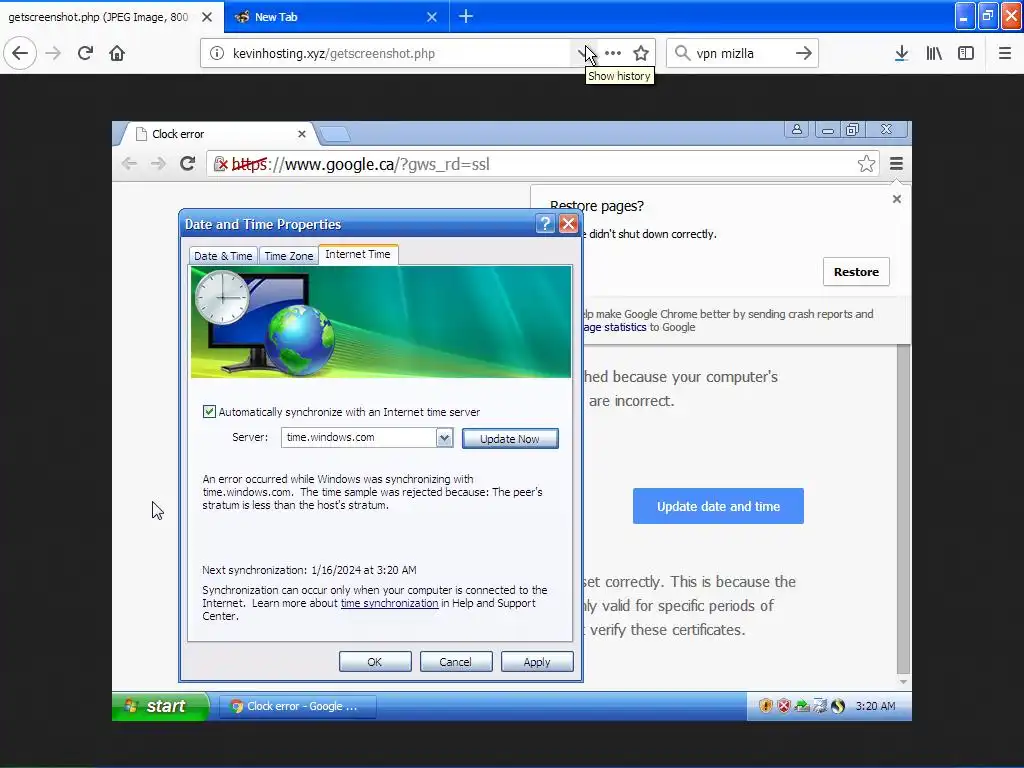1024x768 pixels.
Task: Click Chrome forward arrow
Action: tap(158, 163)
